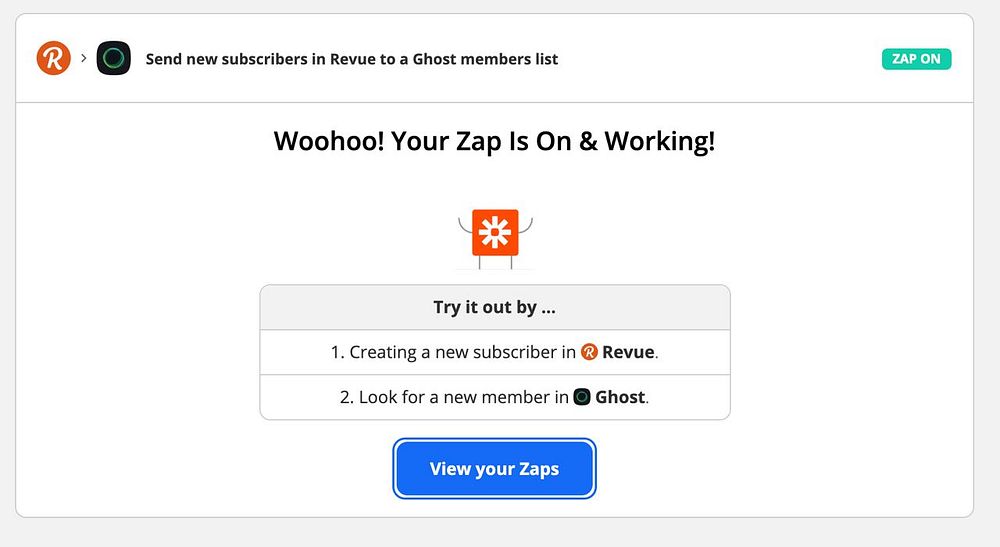Click the "Try it out by ..." header row
1000x547 pixels.
(494, 307)
